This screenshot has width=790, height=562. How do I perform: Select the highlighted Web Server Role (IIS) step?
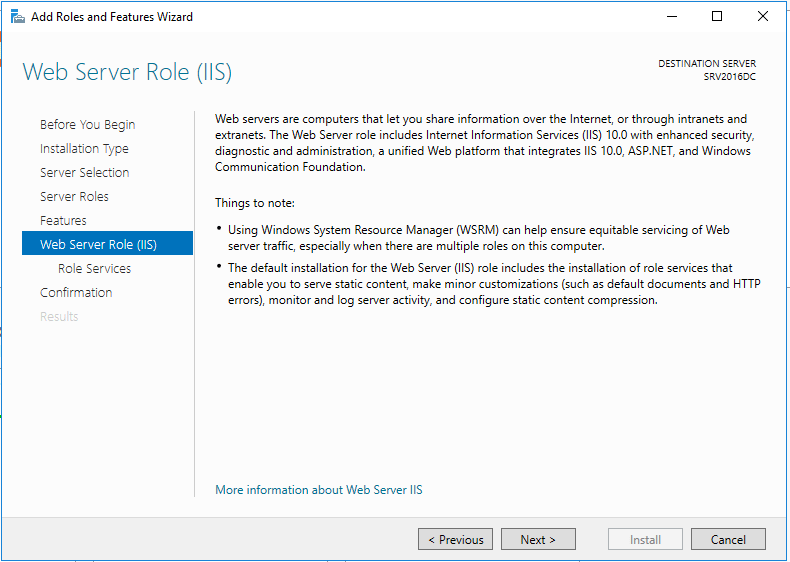[x=98, y=245]
